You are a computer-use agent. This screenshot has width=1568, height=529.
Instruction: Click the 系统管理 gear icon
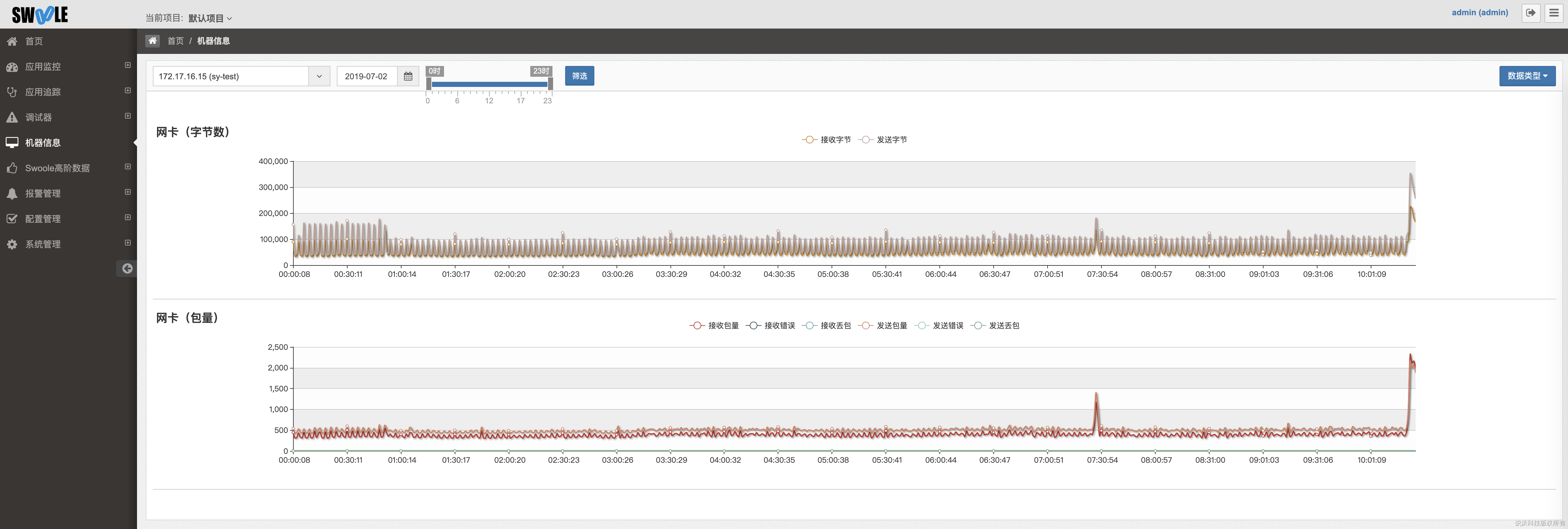coord(12,244)
